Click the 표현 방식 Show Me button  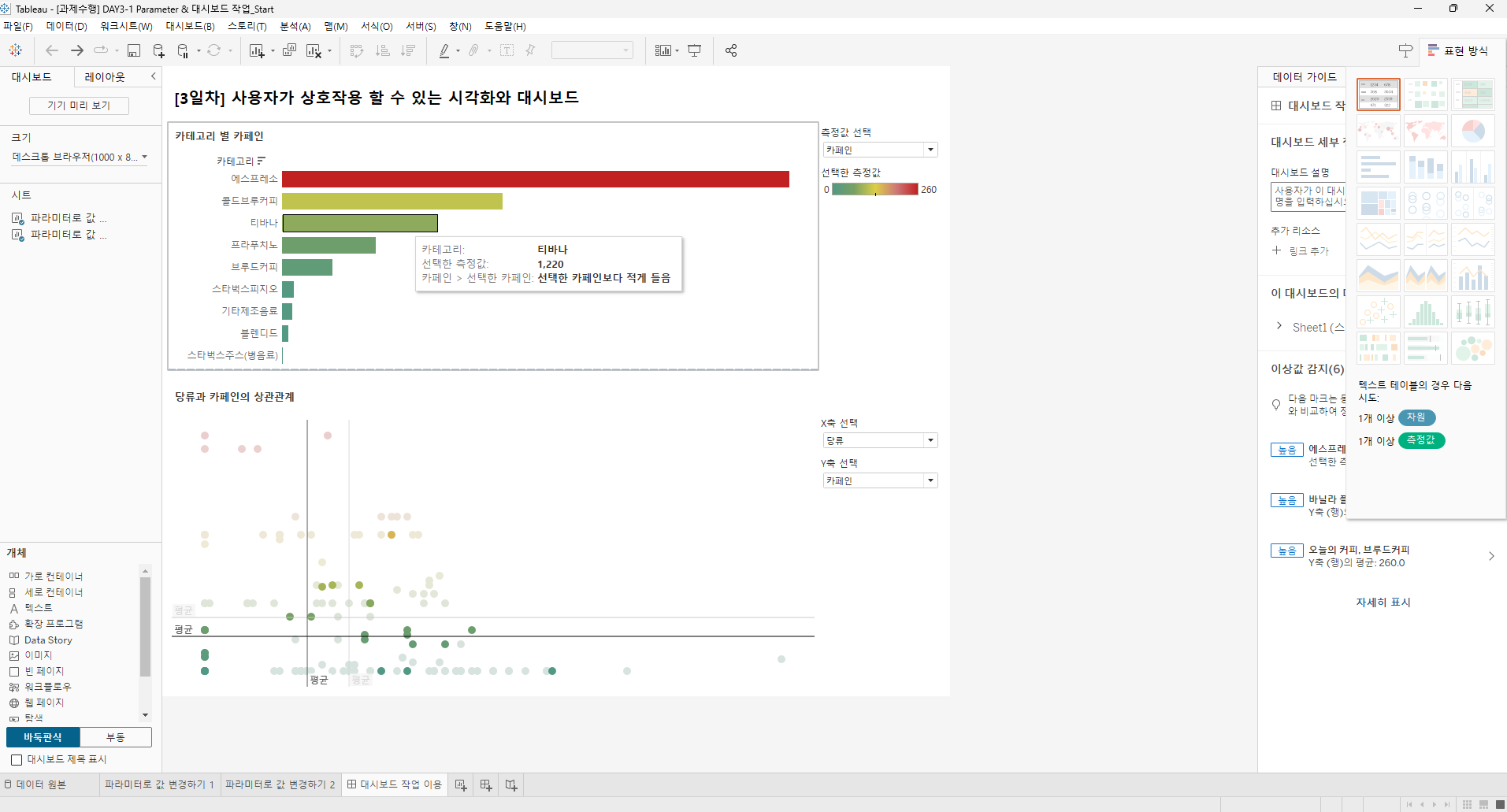tap(1458, 50)
